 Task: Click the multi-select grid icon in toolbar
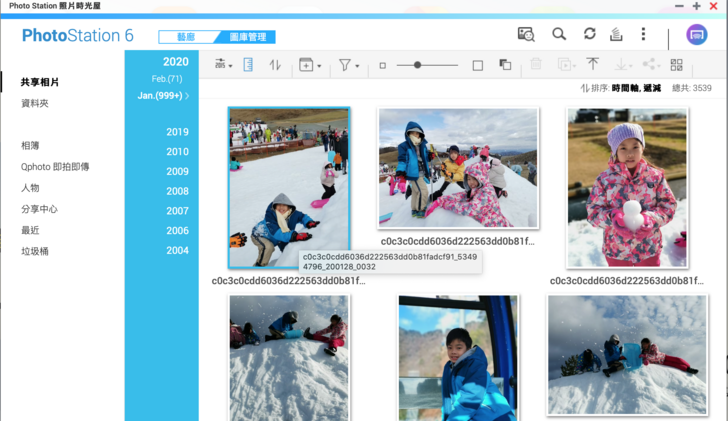click(x=677, y=65)
